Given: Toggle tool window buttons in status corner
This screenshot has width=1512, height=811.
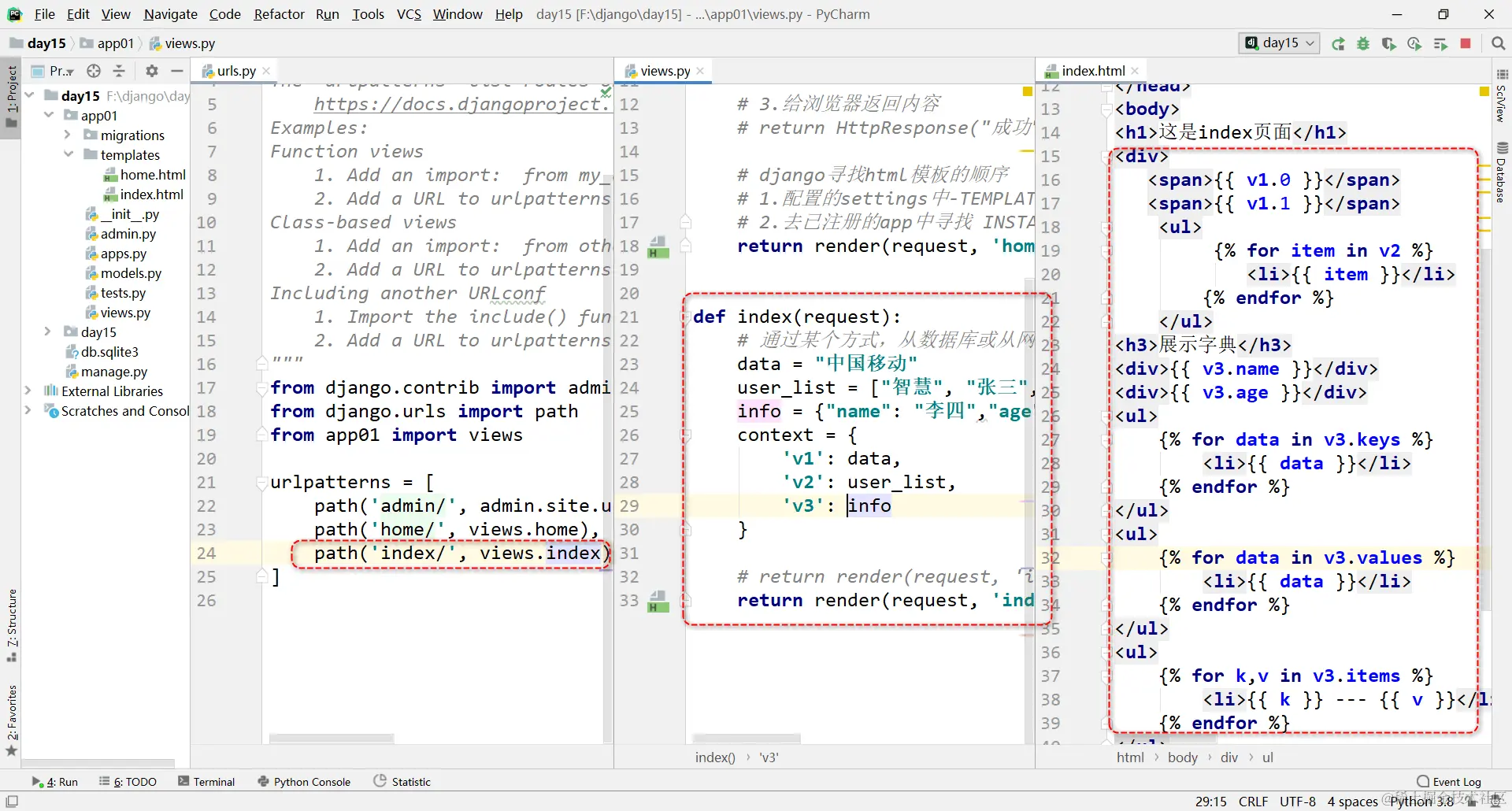Looking at the screenshot, I should (x=12, y=802).
